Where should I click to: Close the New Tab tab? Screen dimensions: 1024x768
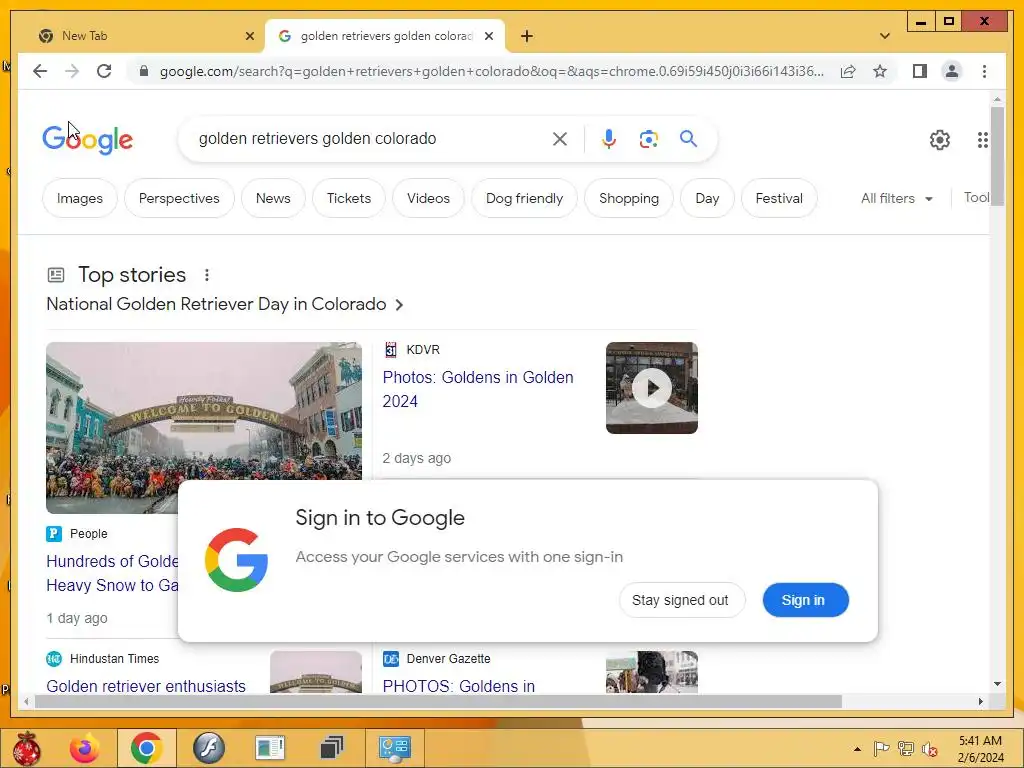point(249,36)
